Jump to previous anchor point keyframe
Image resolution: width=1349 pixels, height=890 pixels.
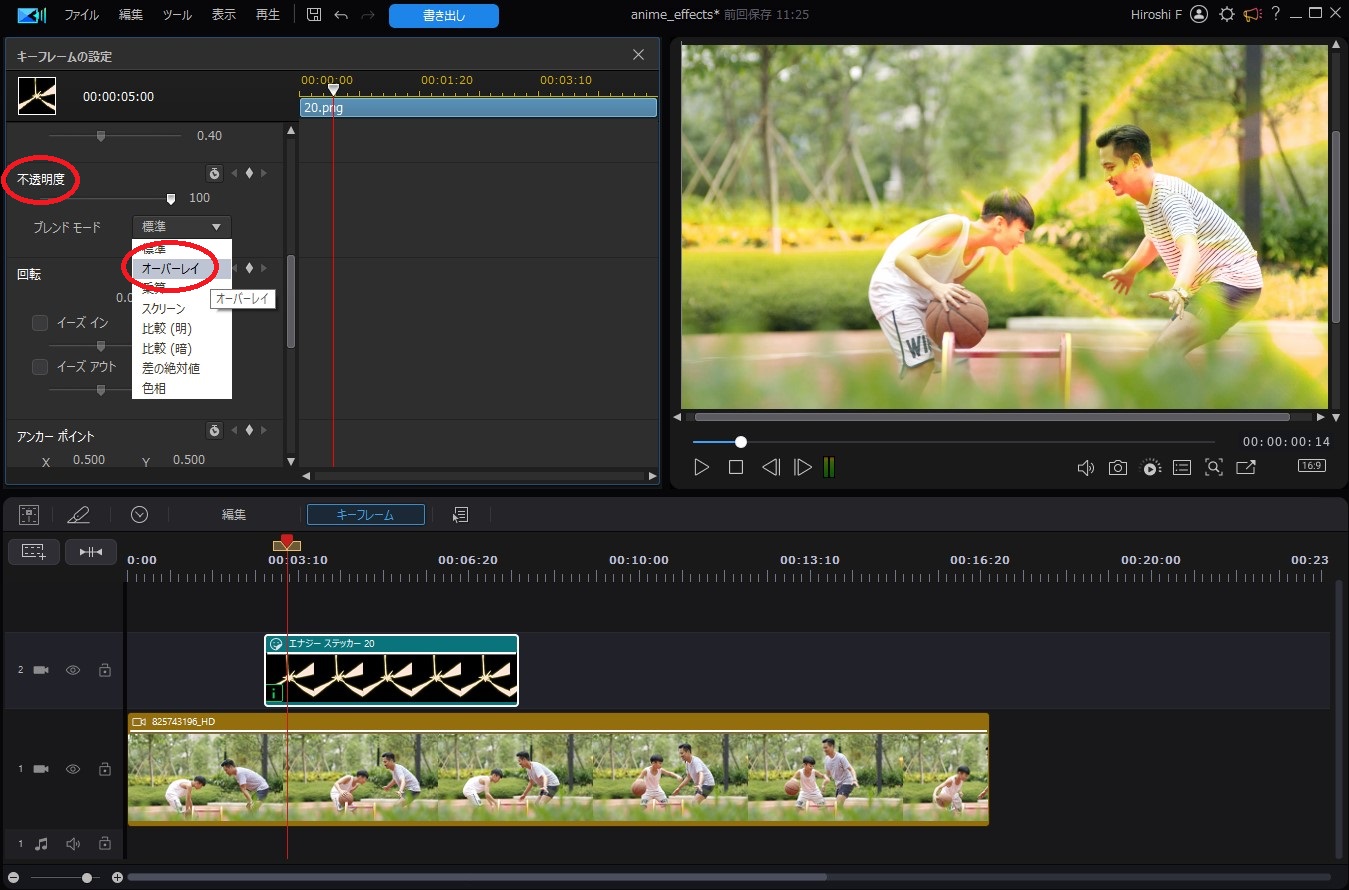(234, 430)
